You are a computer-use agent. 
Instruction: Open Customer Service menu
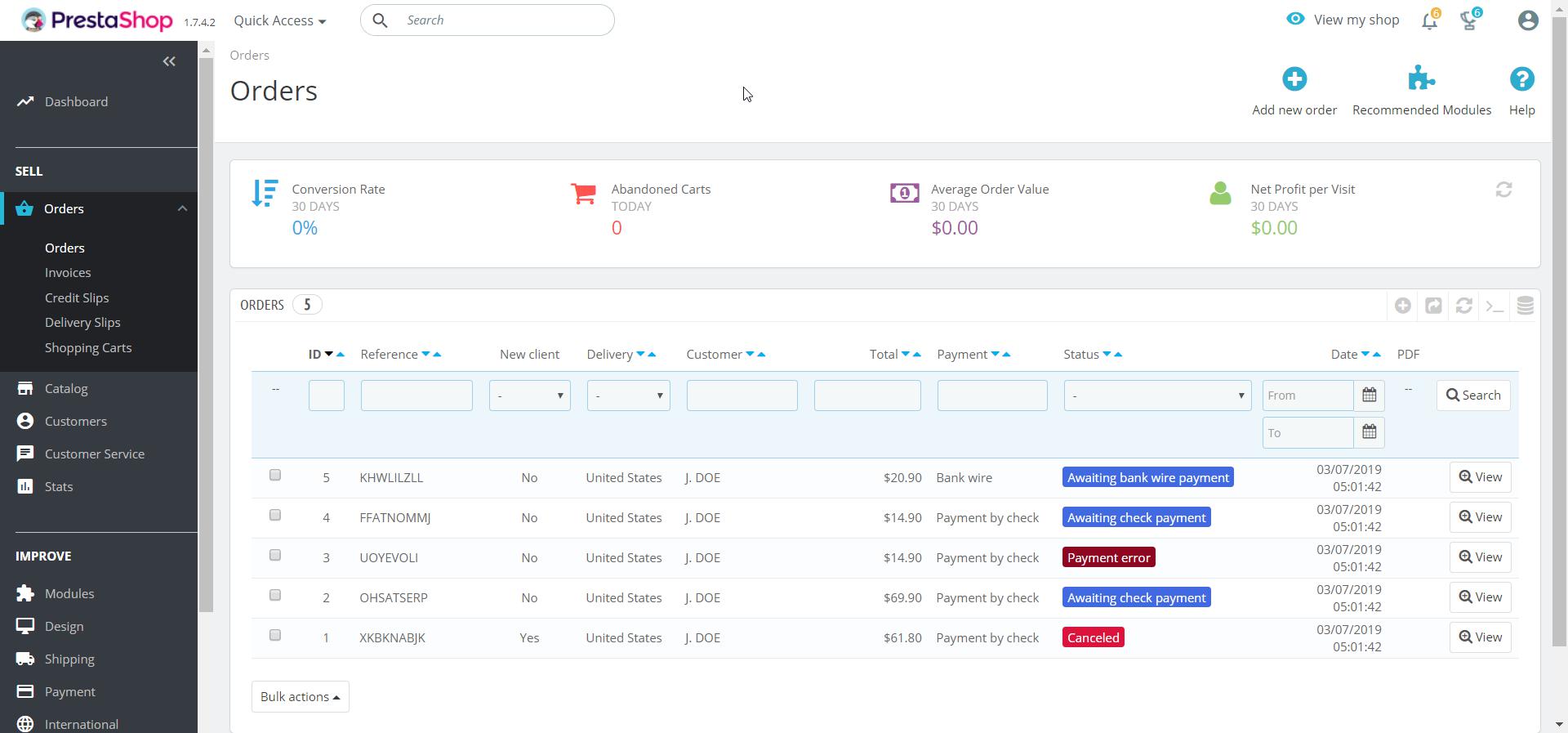[x=95, y=454]
